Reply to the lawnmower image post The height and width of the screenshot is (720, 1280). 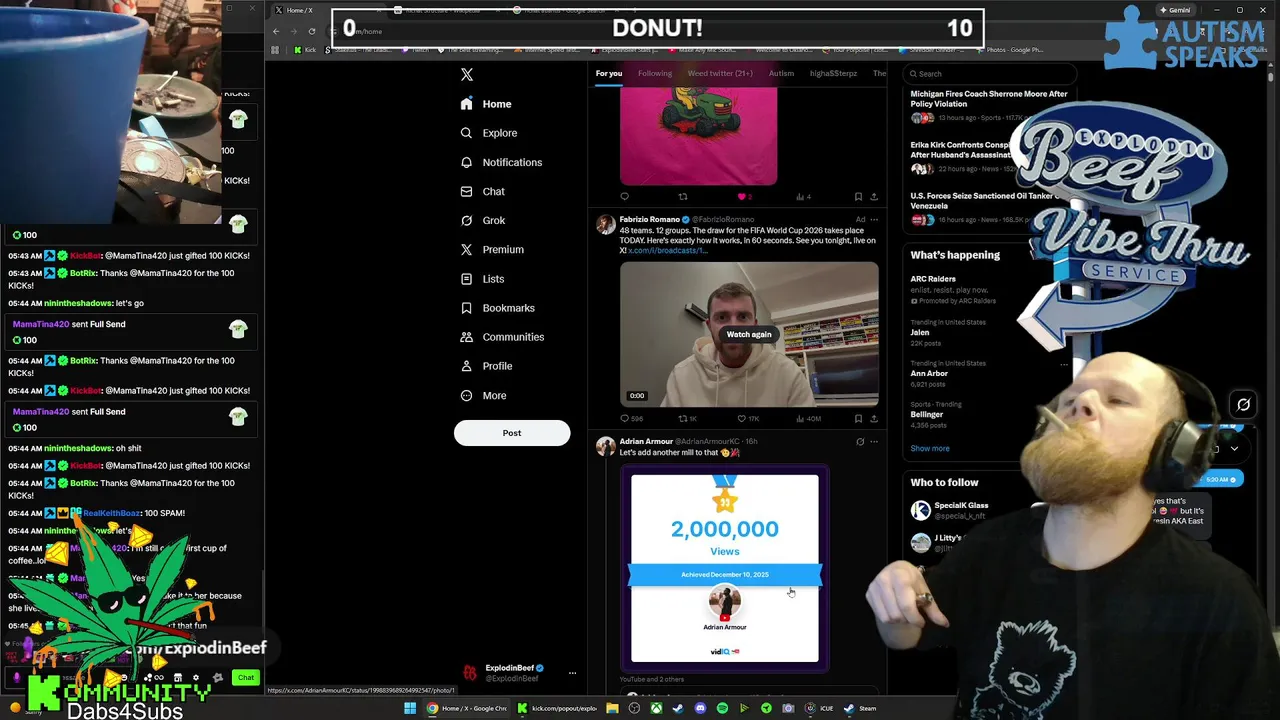point(625,197)
